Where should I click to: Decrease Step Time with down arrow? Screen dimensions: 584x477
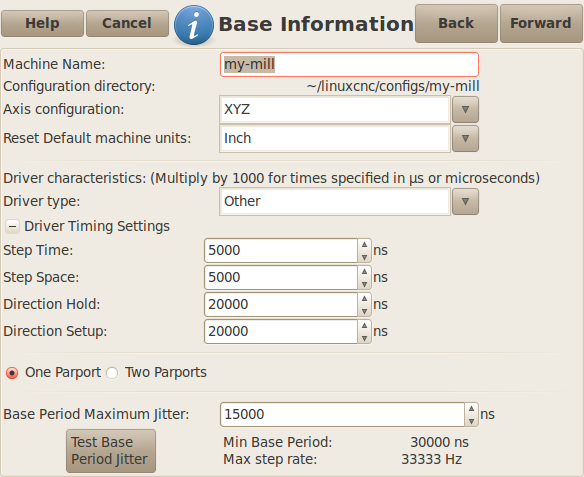364,257
